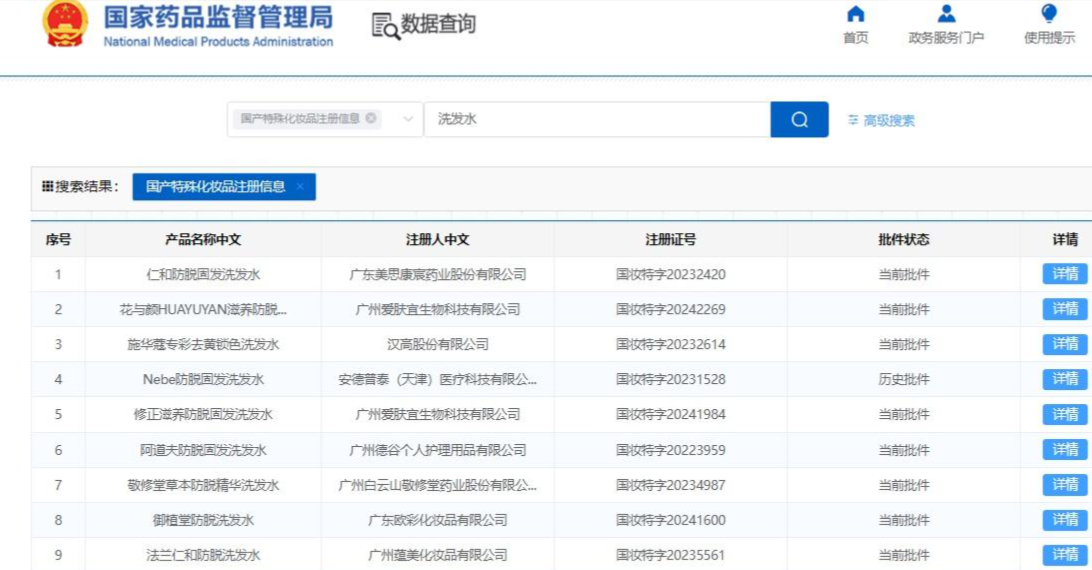Viewport: 1092px width, 570px height.
Task: Click registrant 广州德谷个人护理用品有限公司
Action: tap(437, 450)
